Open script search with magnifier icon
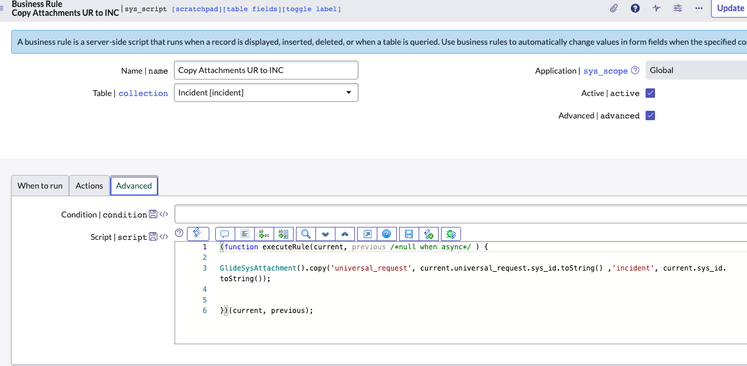 pos(306,234)
